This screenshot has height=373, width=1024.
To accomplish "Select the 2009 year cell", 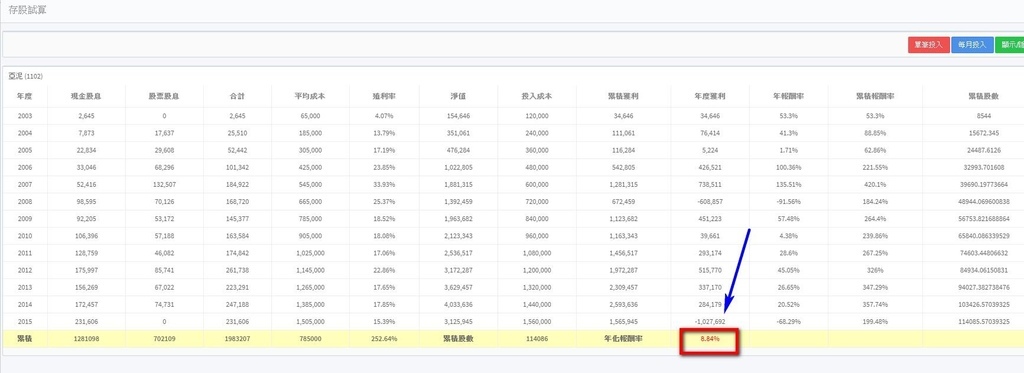I will point(25,219).
